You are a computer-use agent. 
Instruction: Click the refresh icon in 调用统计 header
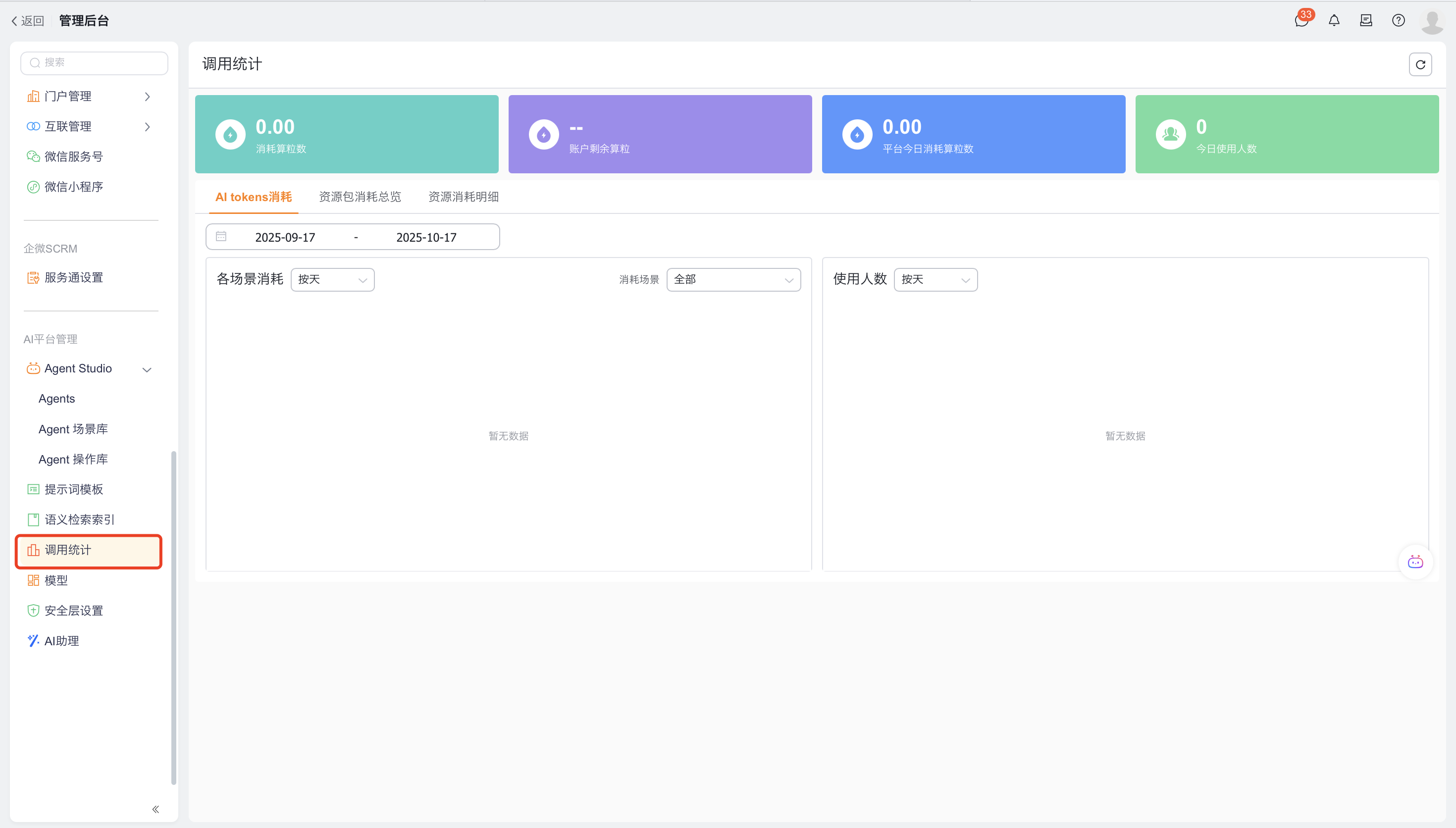coord(1420,64)
